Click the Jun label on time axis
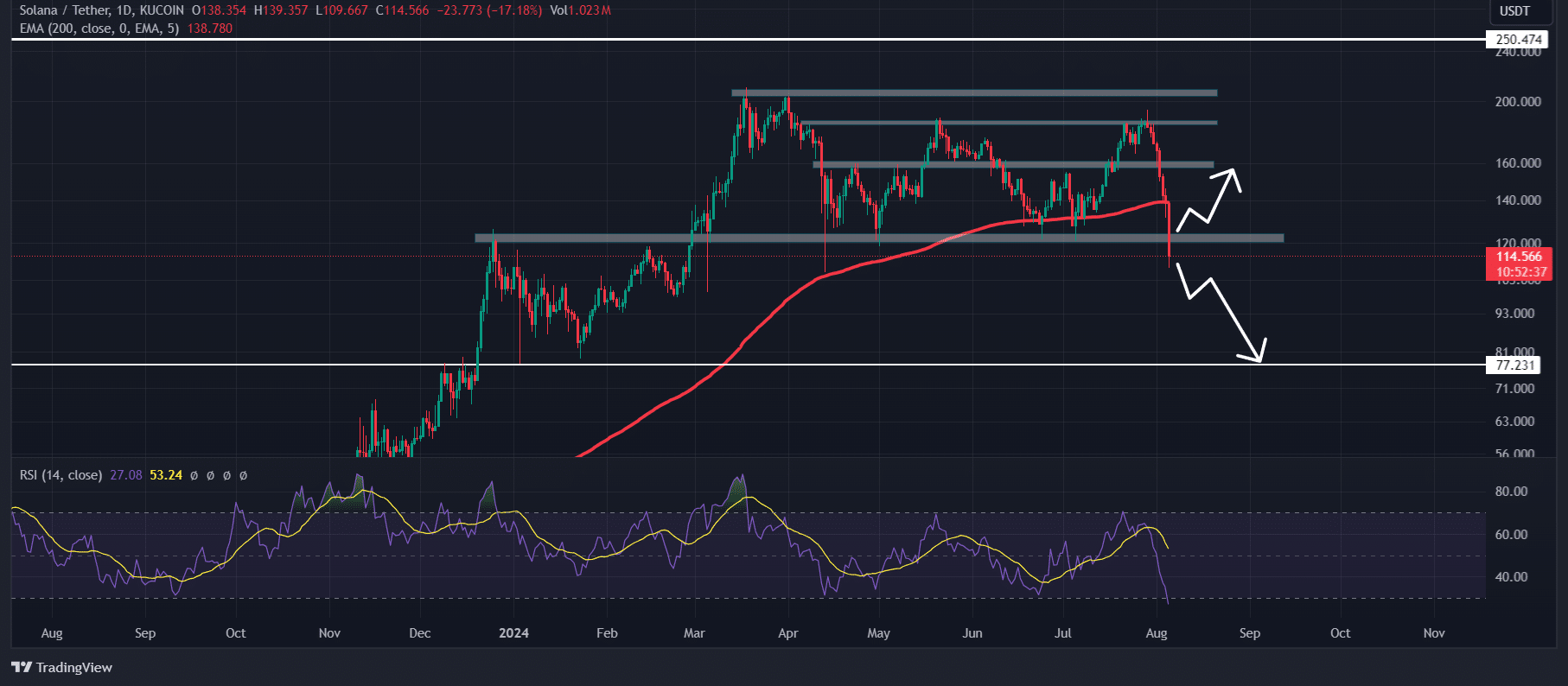 972,632
